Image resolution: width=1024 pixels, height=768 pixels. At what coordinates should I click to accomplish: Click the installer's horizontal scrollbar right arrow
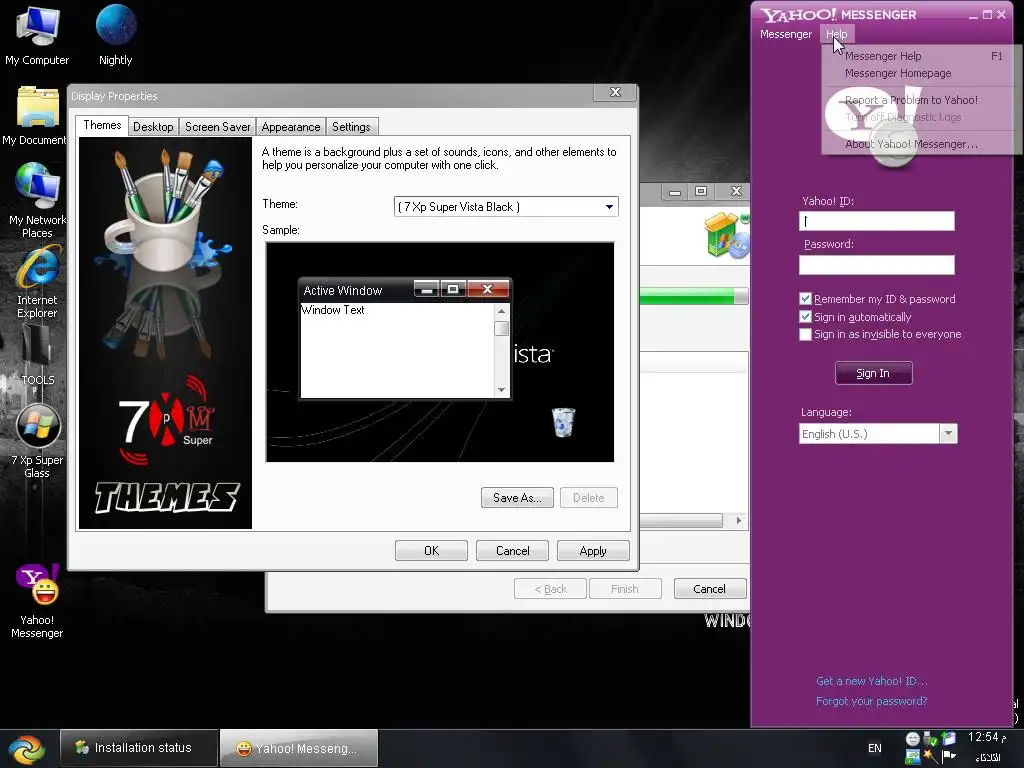coord(739,520)
